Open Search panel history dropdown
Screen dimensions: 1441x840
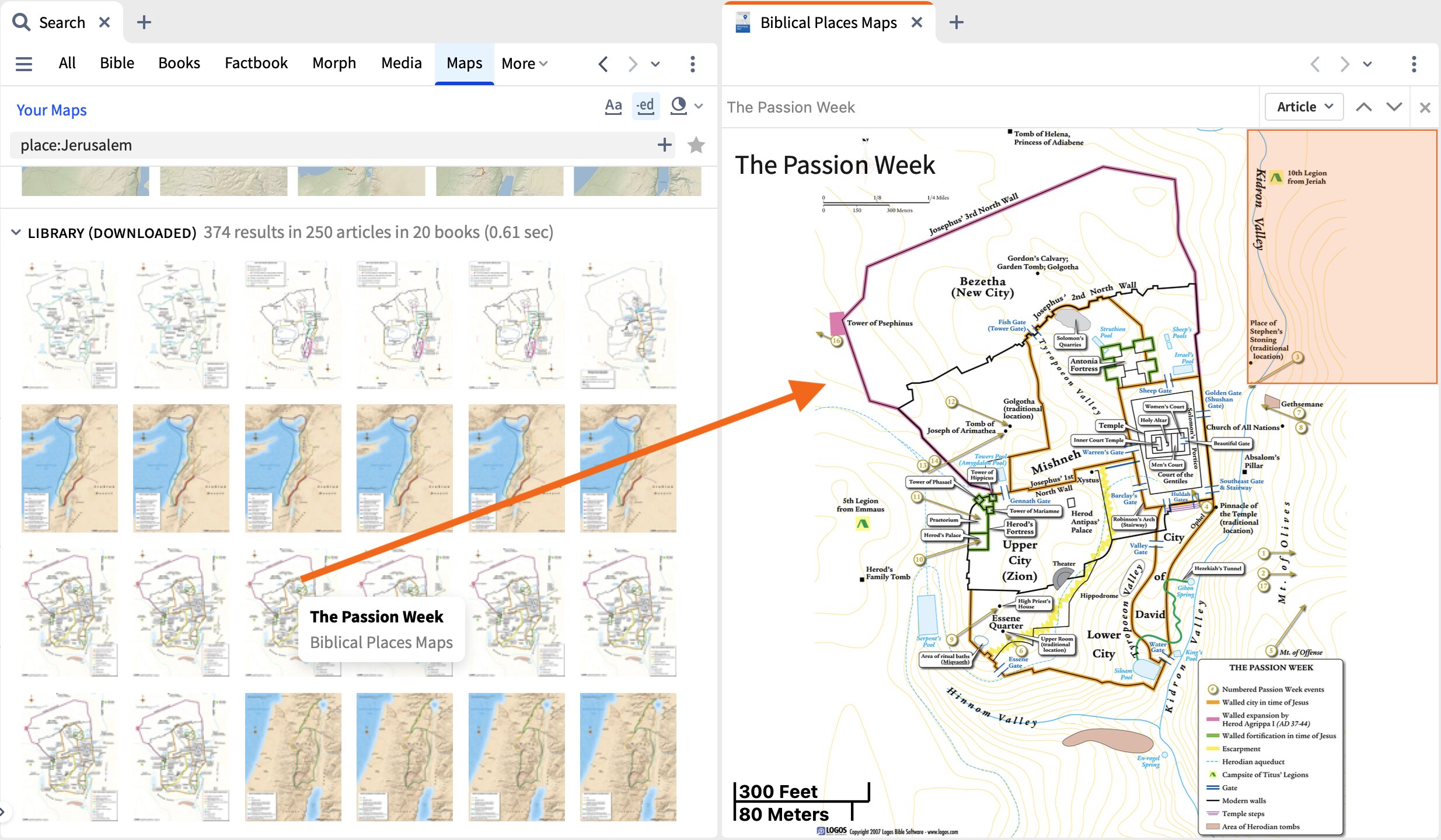point(655,64)
